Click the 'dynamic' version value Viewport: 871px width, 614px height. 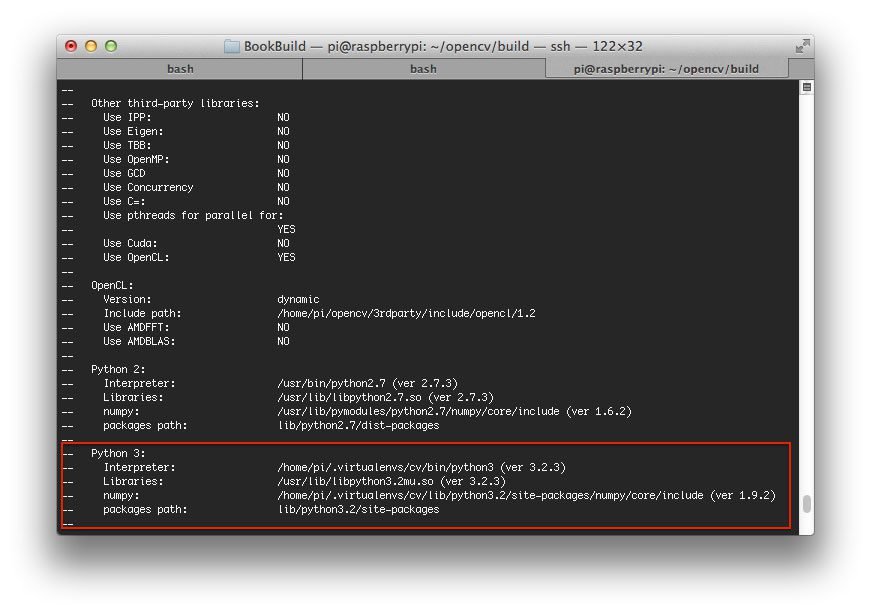pyautogui.click(x=298, y=299)
